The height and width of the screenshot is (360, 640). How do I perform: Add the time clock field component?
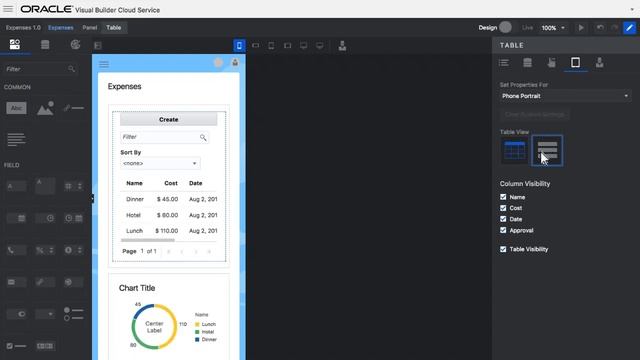[x=45, y=218]
